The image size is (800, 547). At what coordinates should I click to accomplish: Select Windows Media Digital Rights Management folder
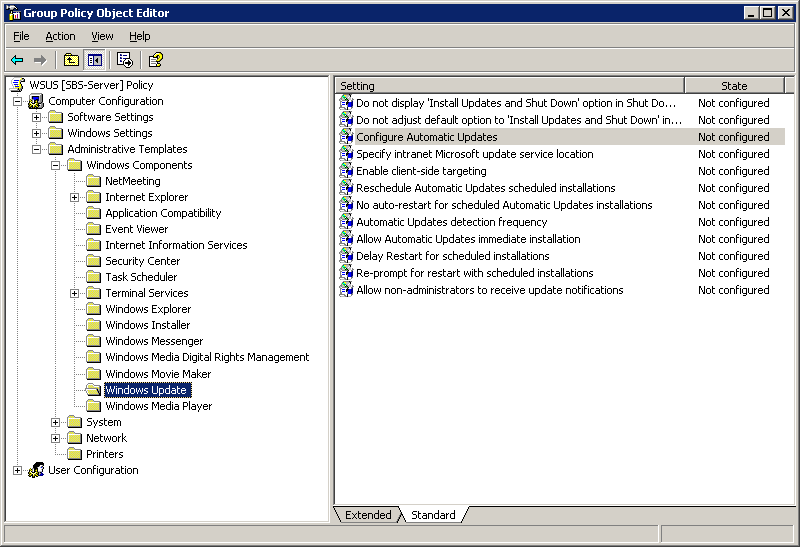(x=207, y=357)
